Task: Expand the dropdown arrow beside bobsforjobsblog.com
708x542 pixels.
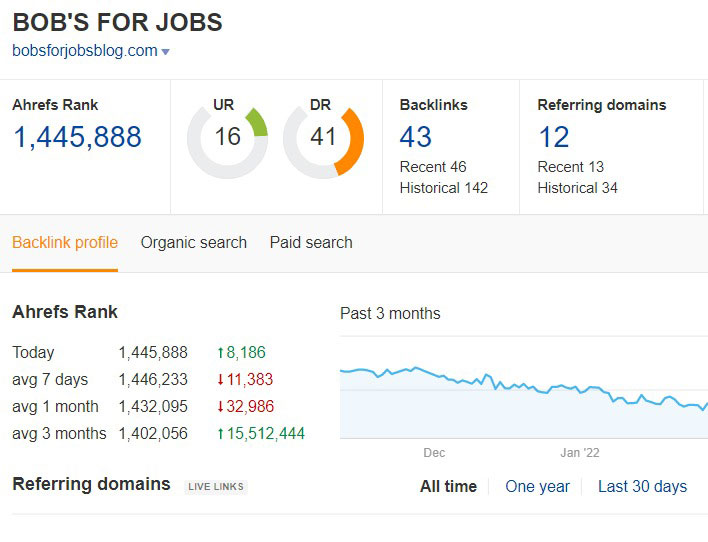Action: [x=165, y=52]
